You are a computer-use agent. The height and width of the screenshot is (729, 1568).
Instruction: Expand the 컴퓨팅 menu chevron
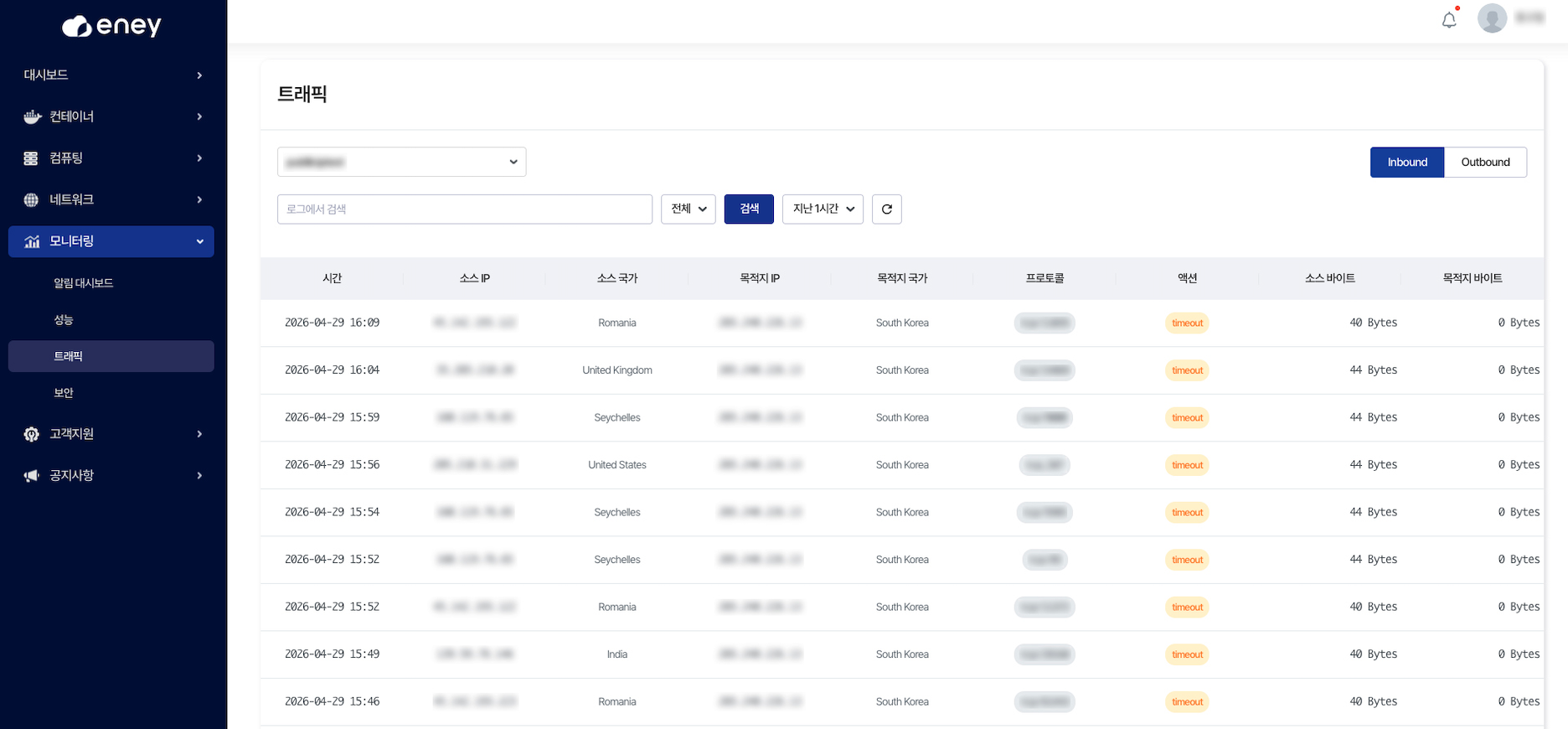coord(199,158)
